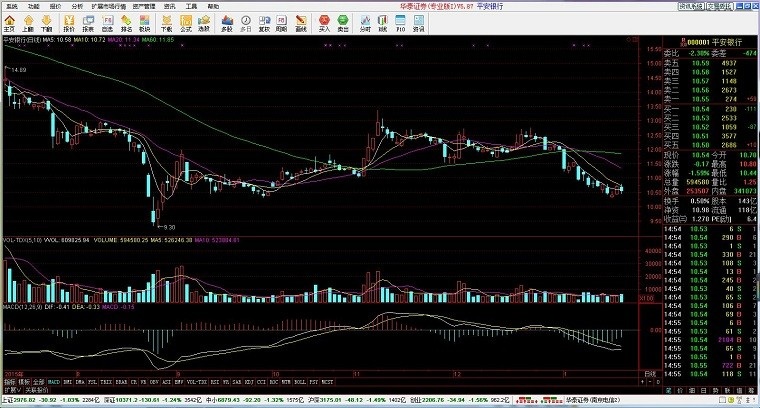The image size is (760, 408).
Task: Select the MCST indicator tab
Action: point(327,382)
